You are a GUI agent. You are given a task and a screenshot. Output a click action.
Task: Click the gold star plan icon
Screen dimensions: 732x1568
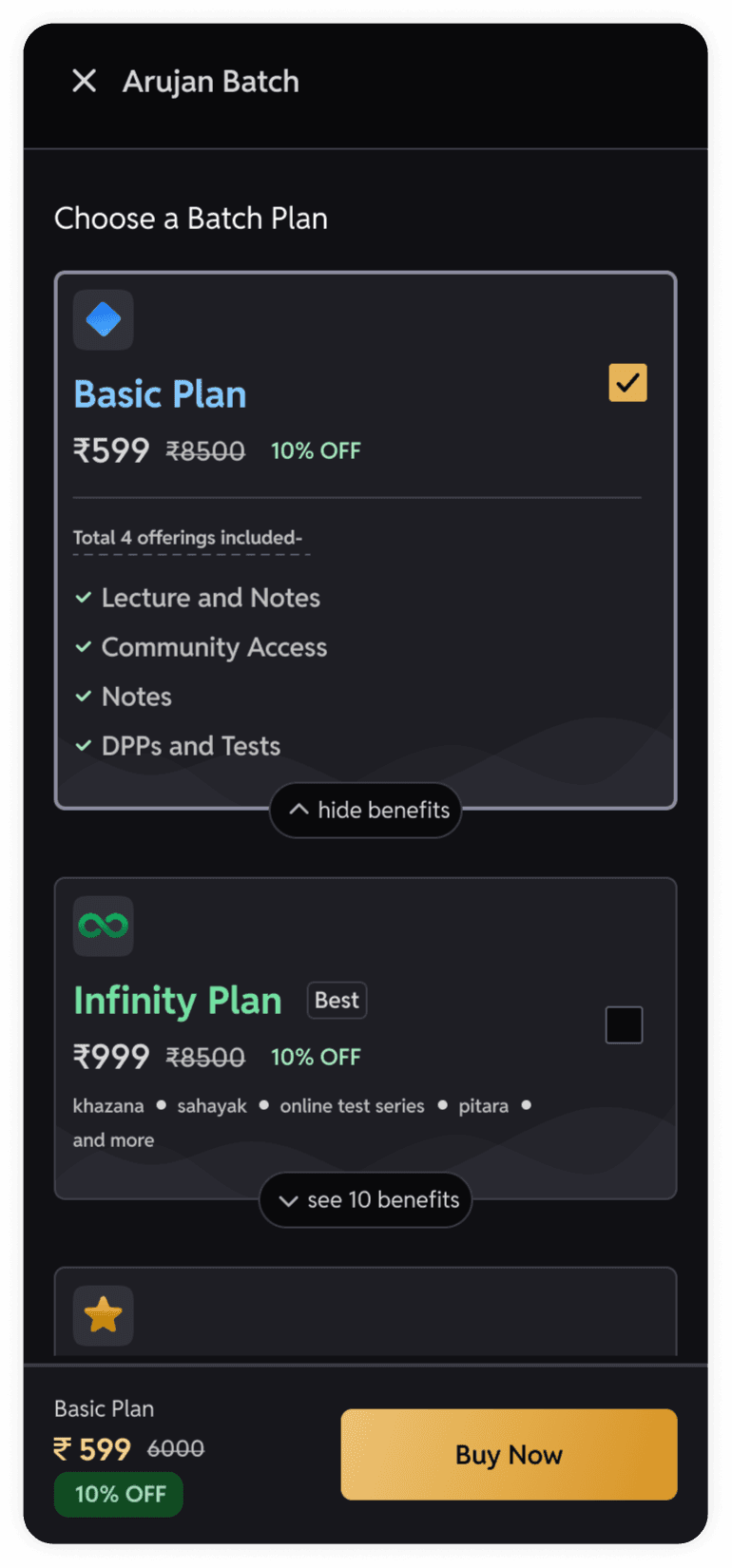point(103,1315)
